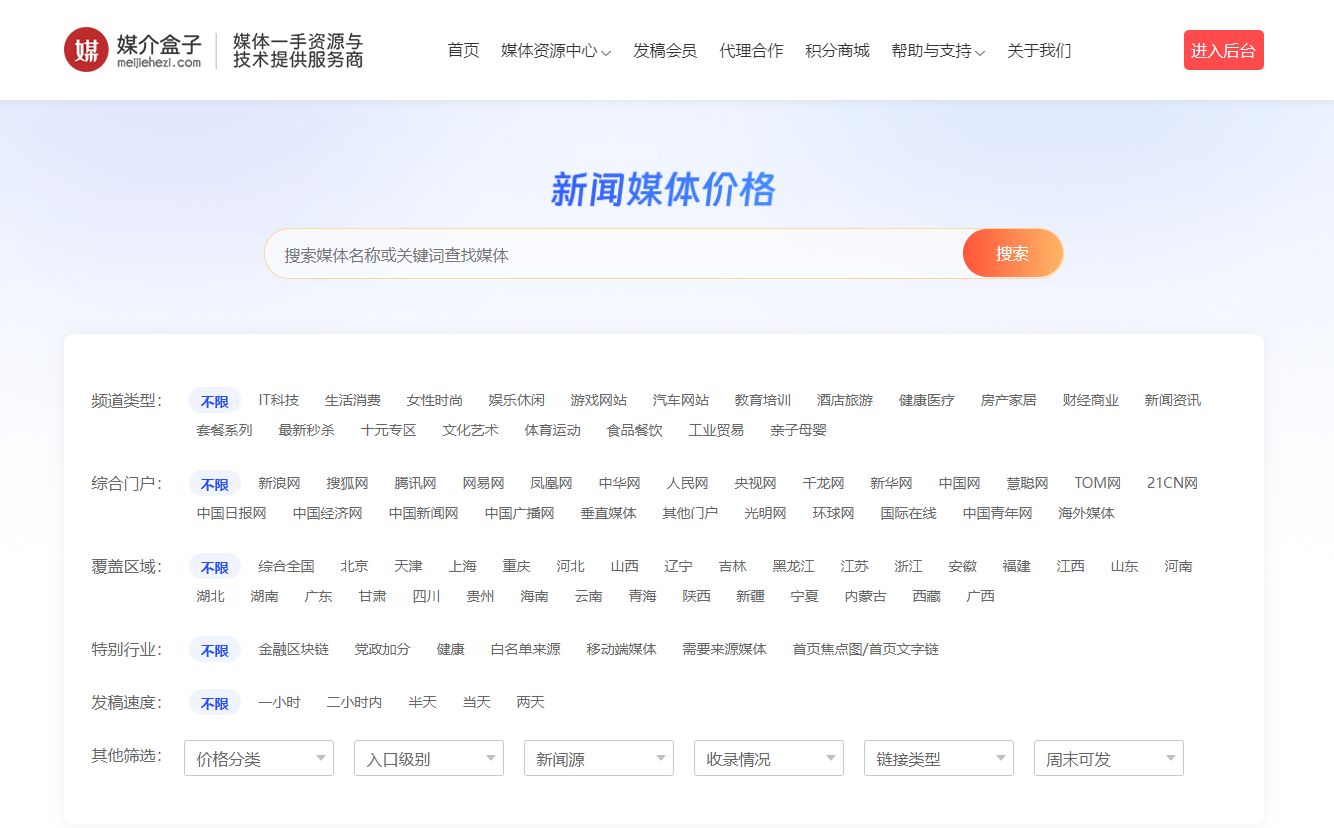This screenshot has width=1334, height=828.
Task: Filter channel by IT科技
Action: click(x=278, y=400)
